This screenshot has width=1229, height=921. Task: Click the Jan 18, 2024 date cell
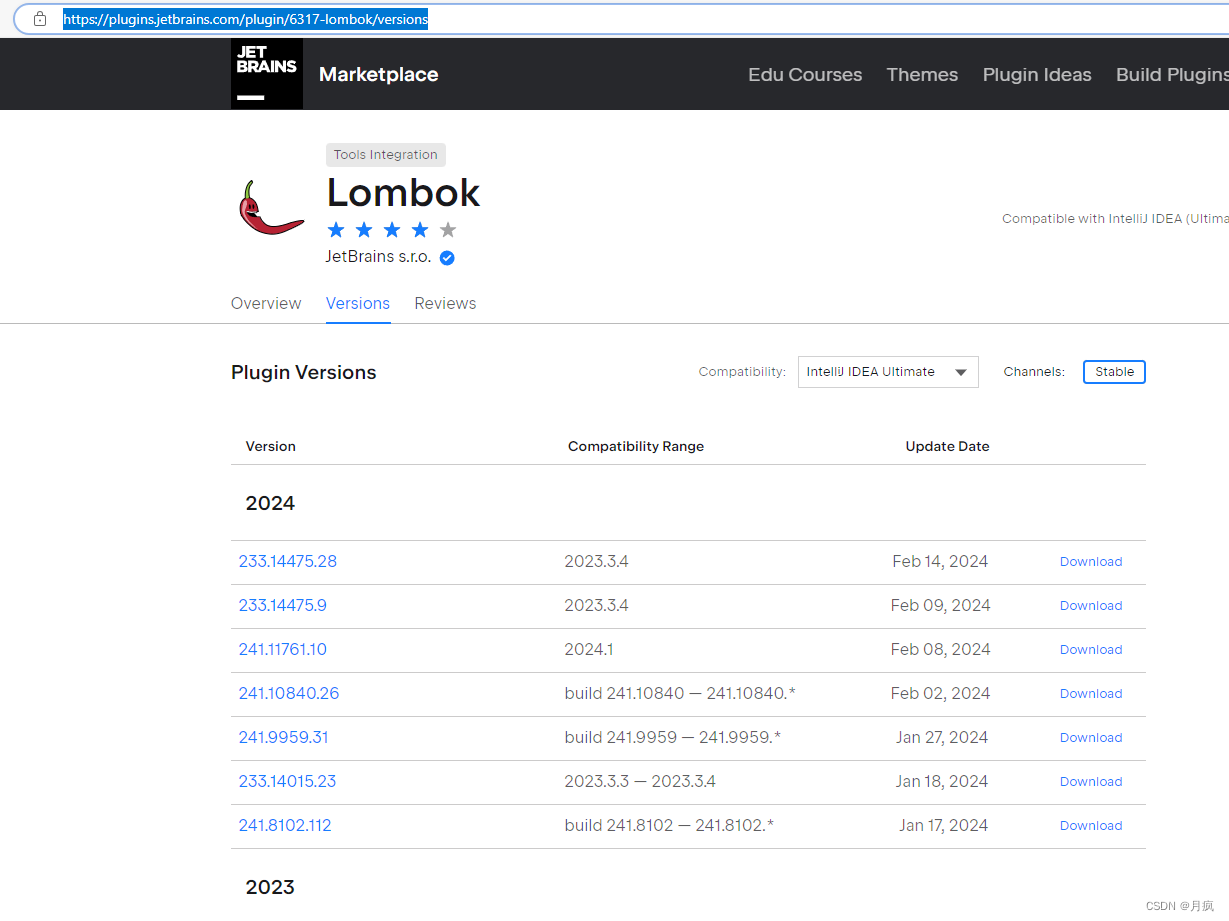click(942, 782)
